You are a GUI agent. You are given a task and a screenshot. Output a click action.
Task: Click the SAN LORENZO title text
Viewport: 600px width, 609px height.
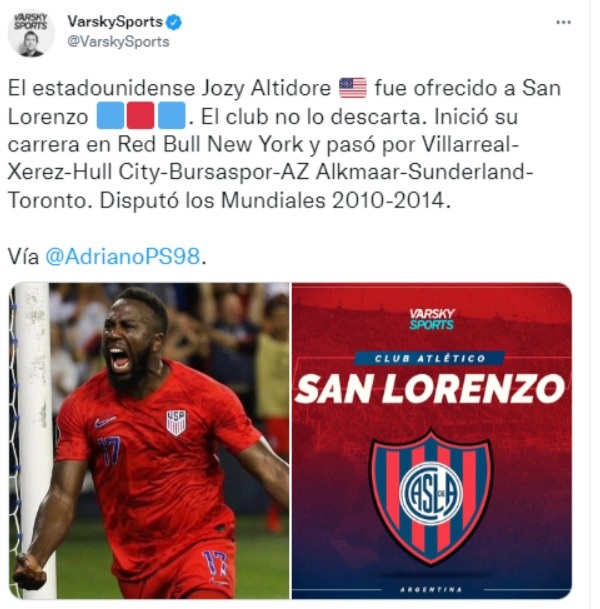click(x=431, y=389)
